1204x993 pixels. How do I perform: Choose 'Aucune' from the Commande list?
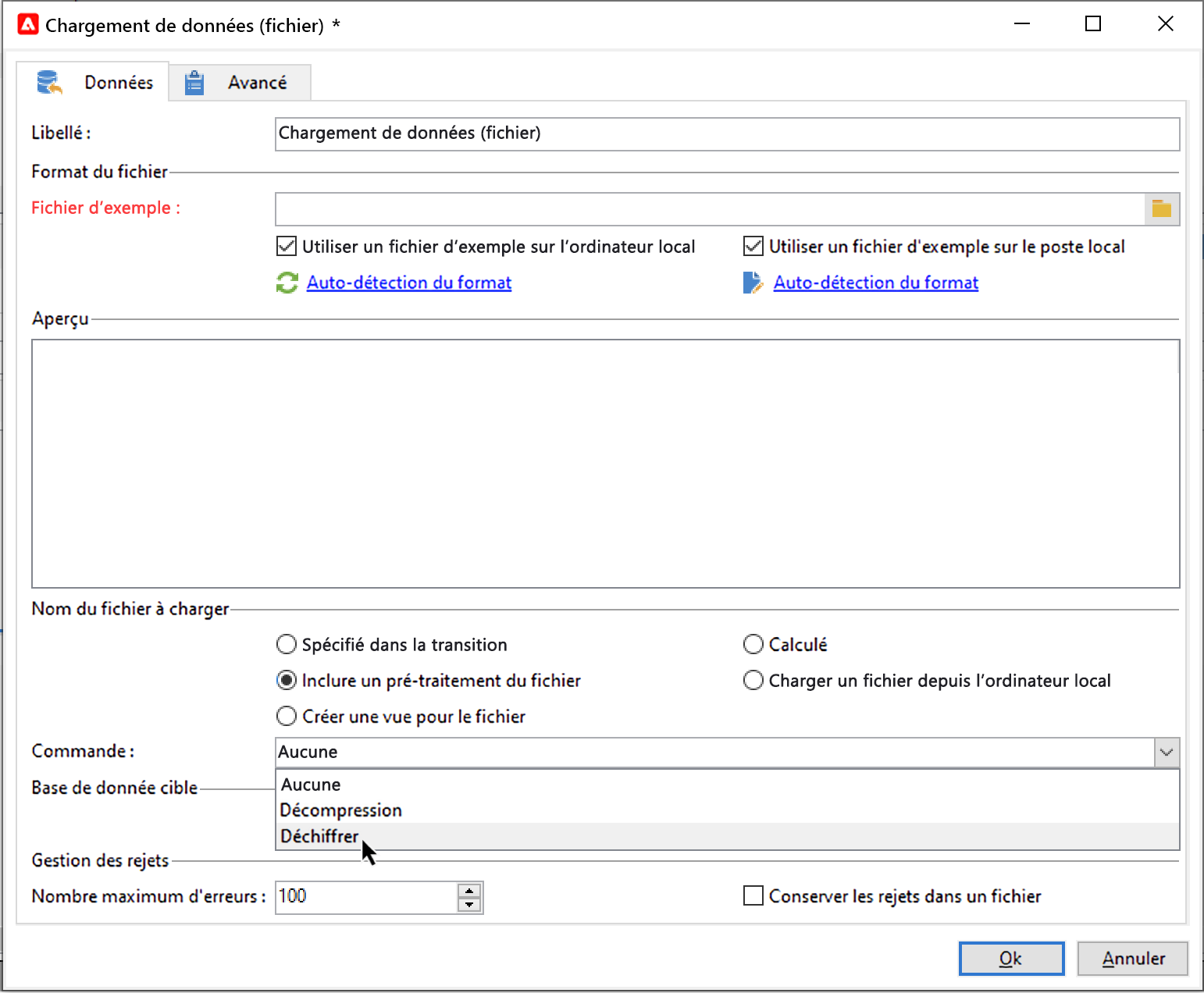click(x=727, y=785)
